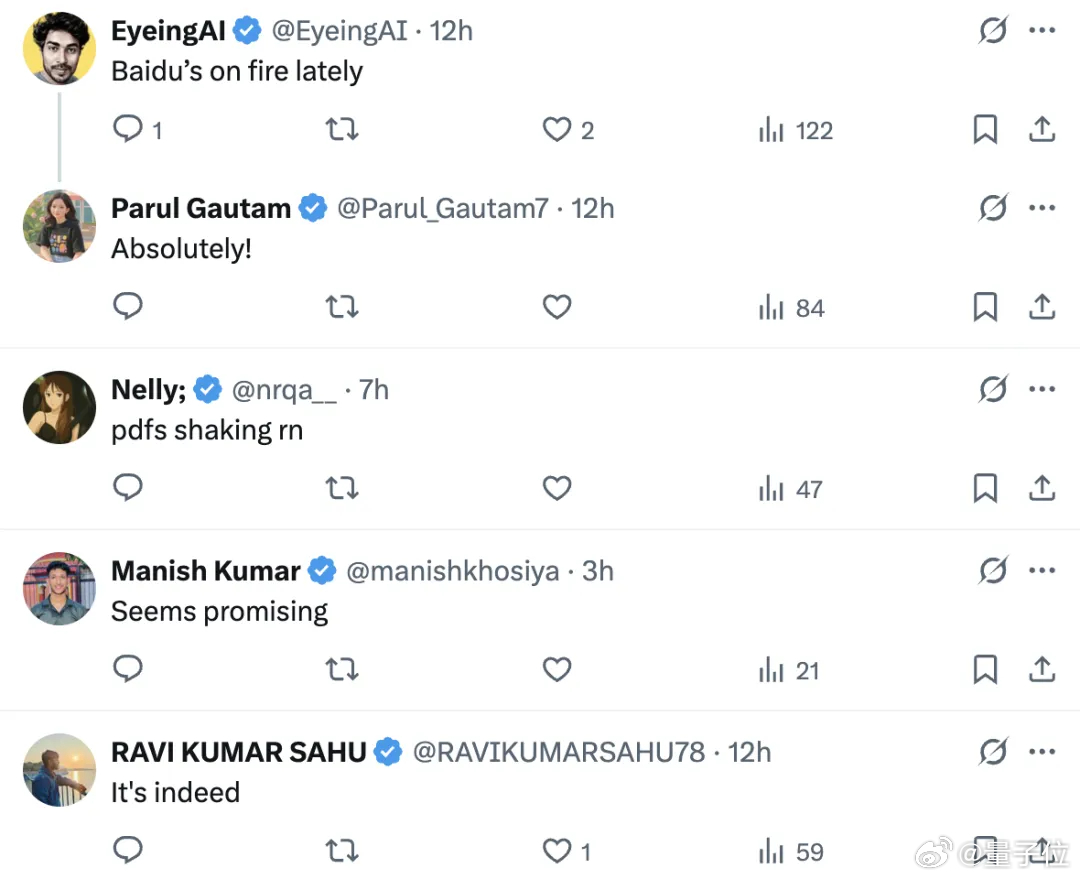Screen dimensions: 1080x879
Task: Repost RAVI KUMAR SAHU's It's indeed tweet
Action: pyautogui.click(x=342, y=851)
